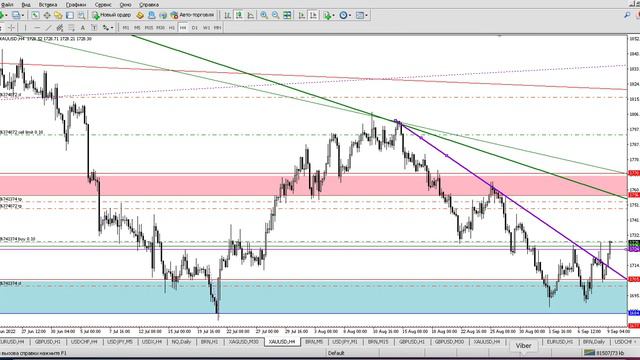Image resolution: width=640 pixels, height=360 pixels.
Task: Open MetaEditor from the toolbar
Action: point(140,15)
